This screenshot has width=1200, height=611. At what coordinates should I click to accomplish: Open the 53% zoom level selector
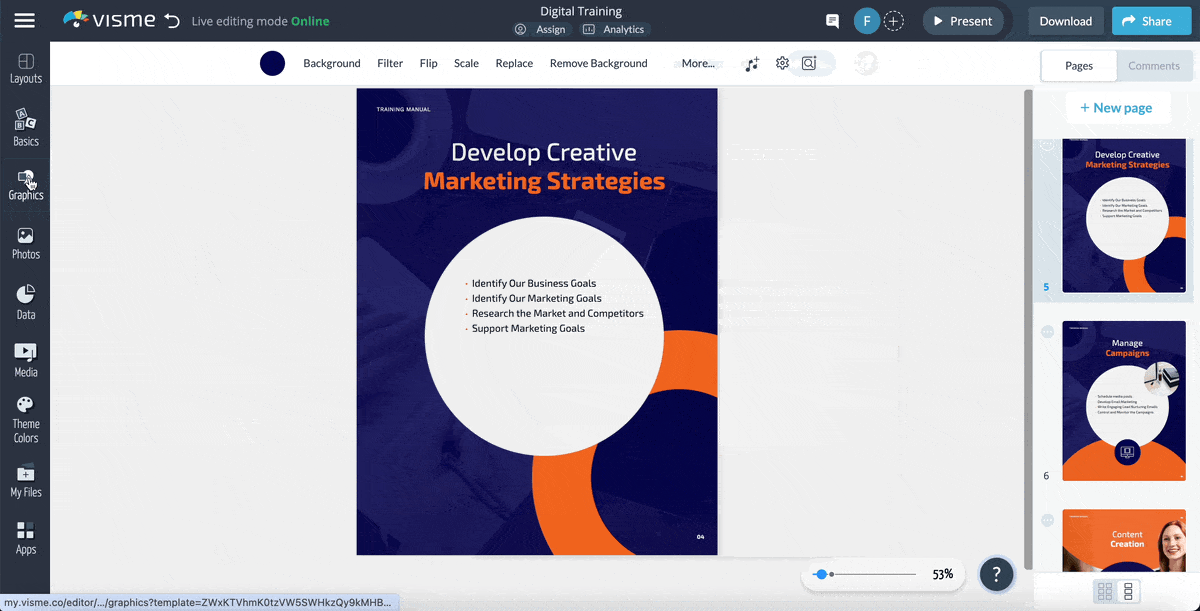(941, 574)
